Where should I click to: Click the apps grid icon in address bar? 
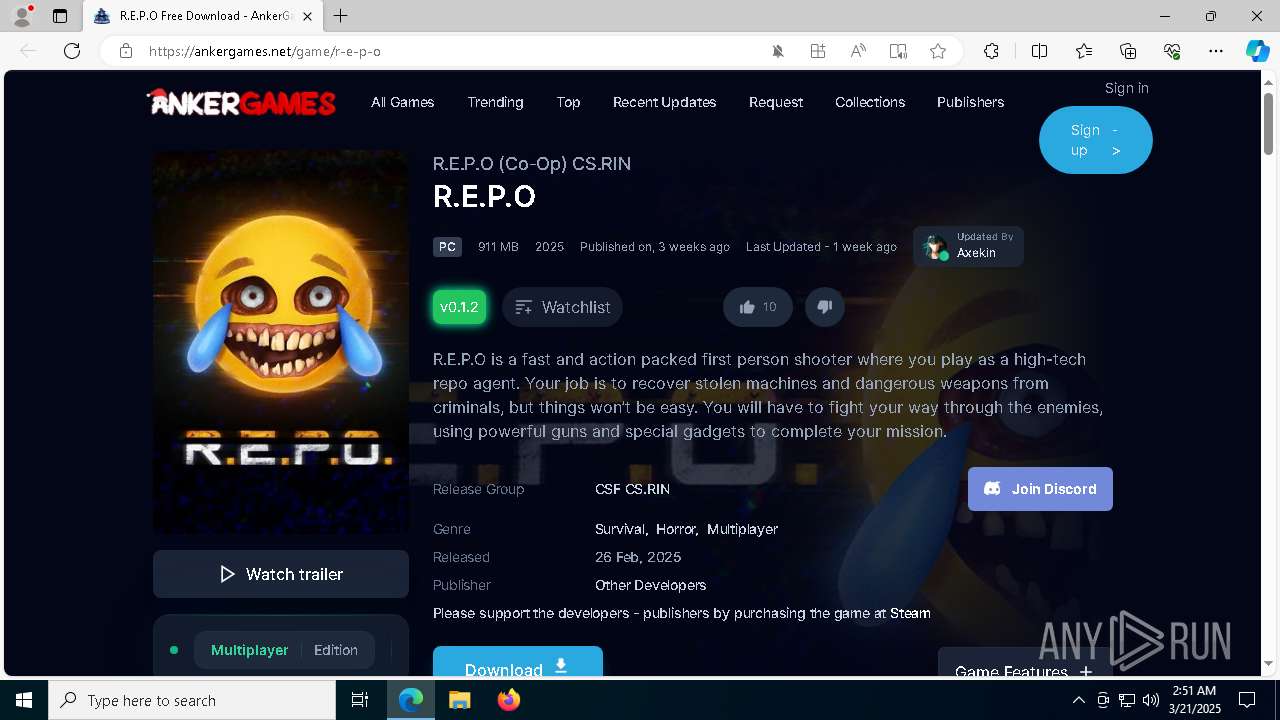click(818, 51)
